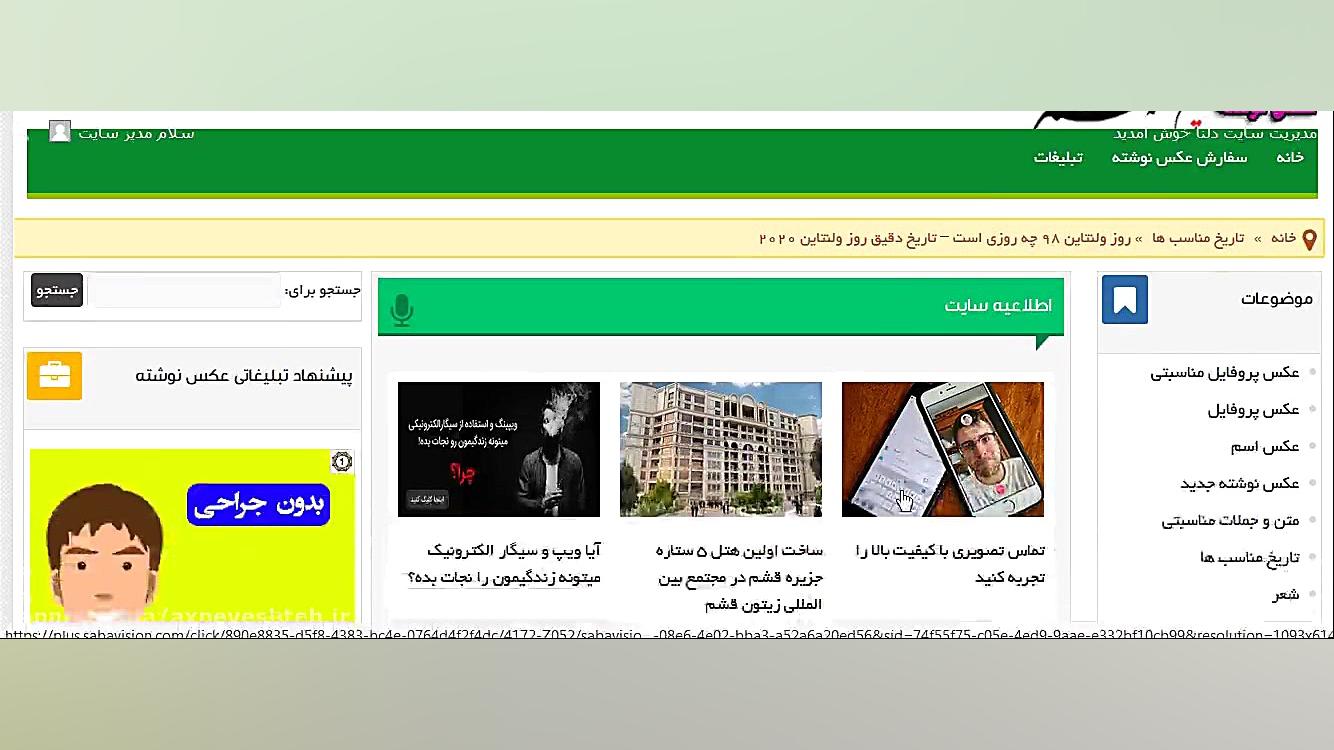Open the user avatar beside سلام مدیر سایت
This screenshot has width=1334, height=750.
(60, 130)
